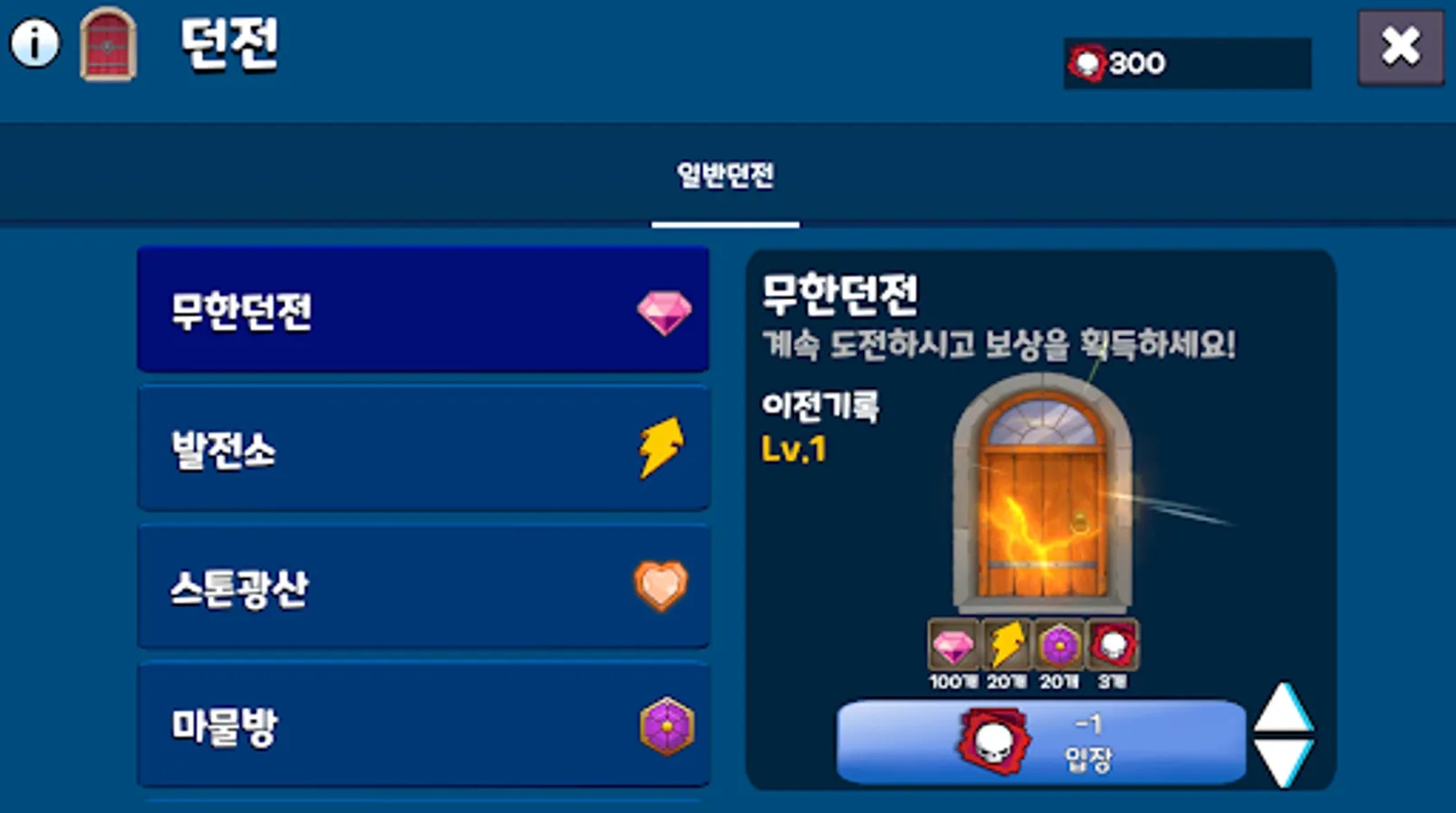Screen dimensions: 1456x813
Task: Click the glowing dungeon door image
Action: (1042, 494)
